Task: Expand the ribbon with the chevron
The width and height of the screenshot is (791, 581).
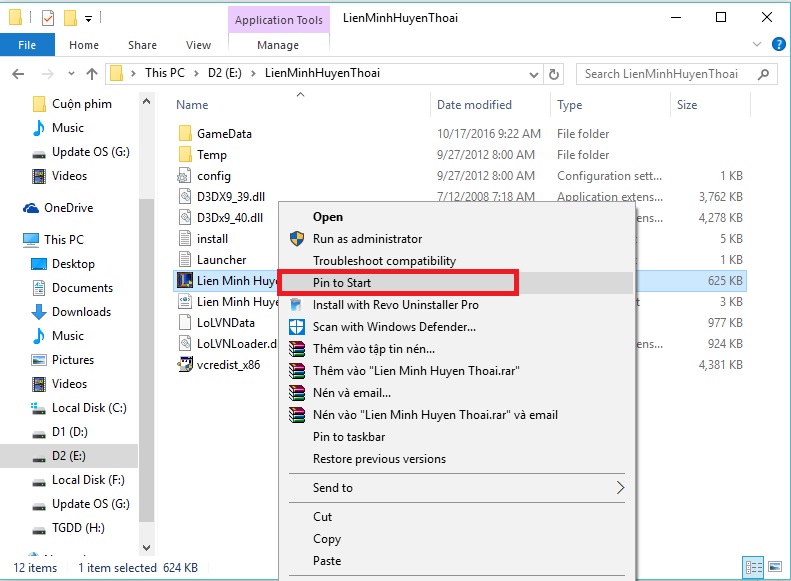Action: click(x=757, y=44)
